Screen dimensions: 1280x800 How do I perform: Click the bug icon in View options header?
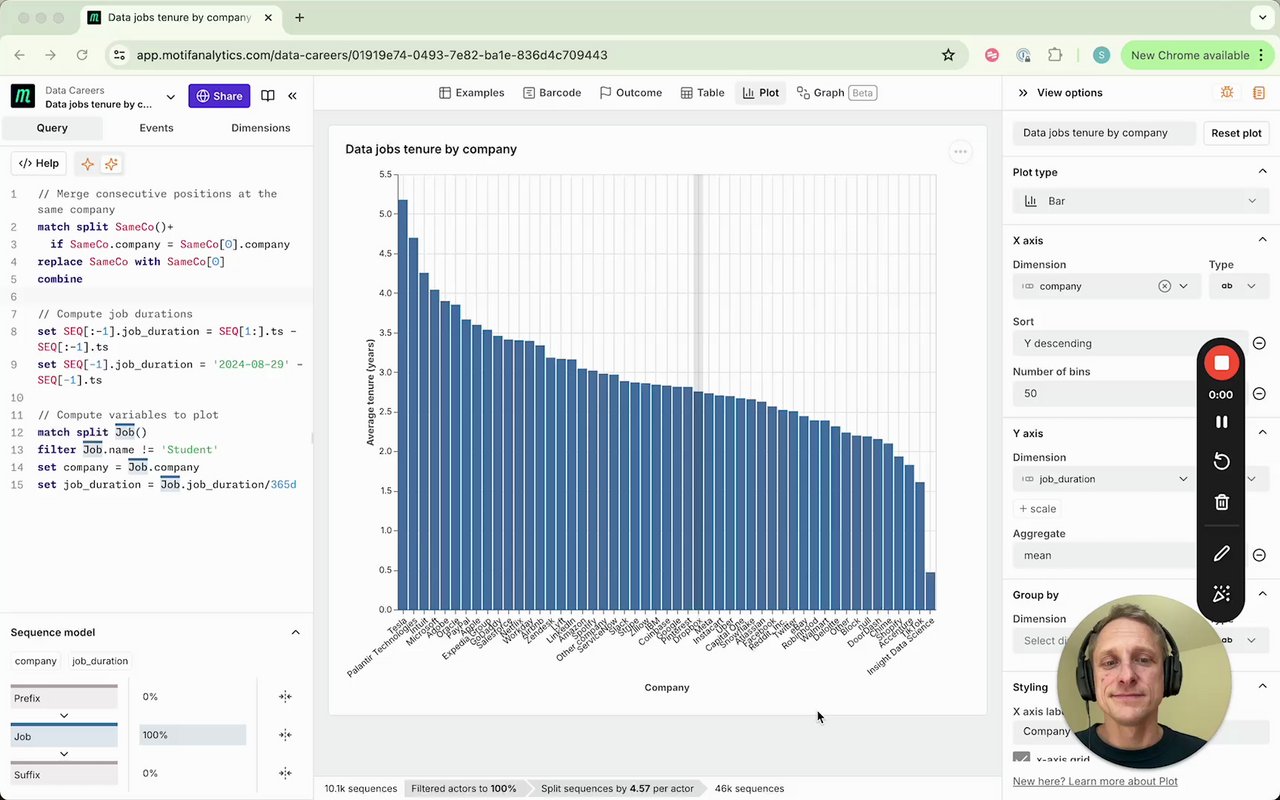coord(1227,93)
